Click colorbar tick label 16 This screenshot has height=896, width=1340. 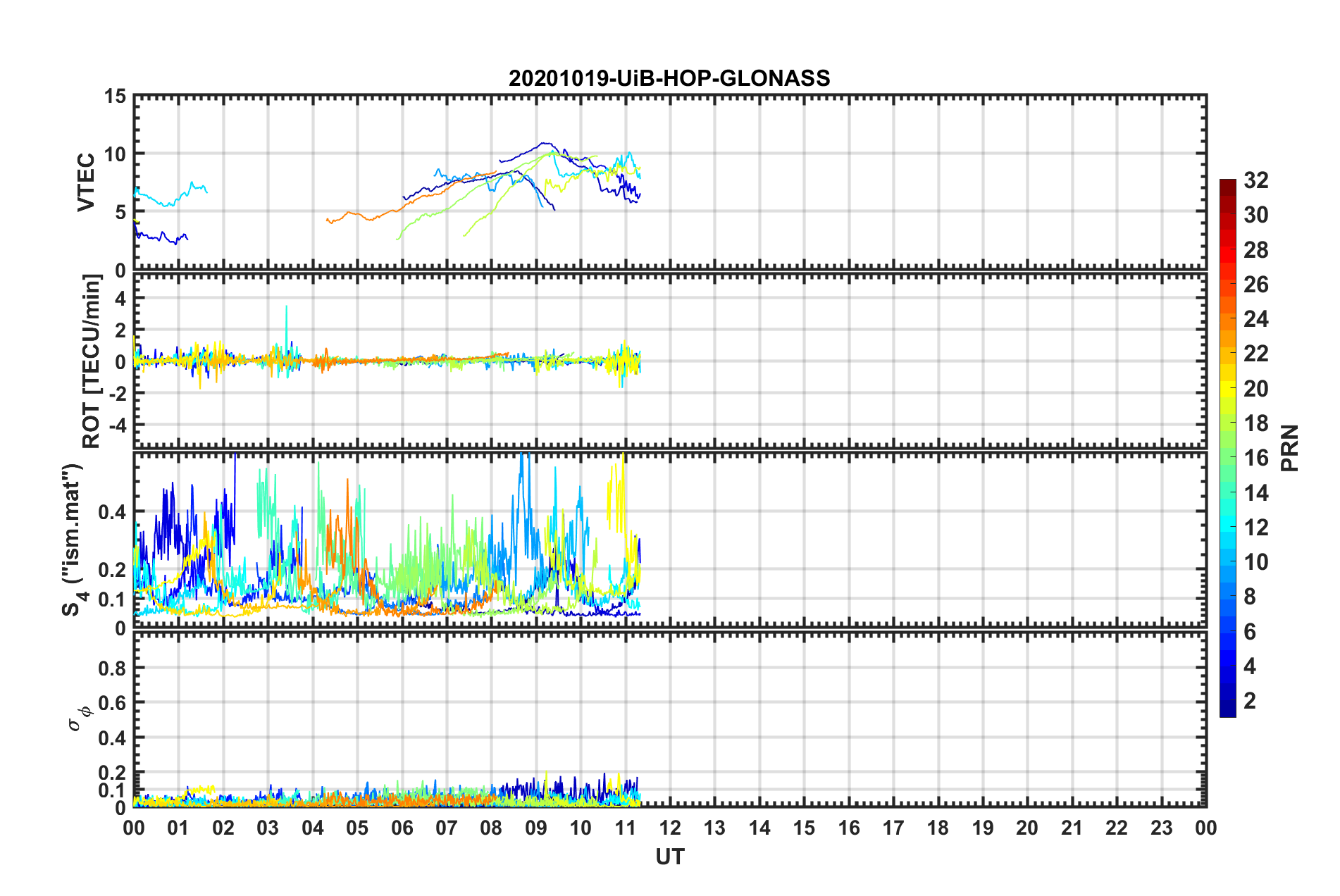pyautogui.click(x=1255, y=458)
